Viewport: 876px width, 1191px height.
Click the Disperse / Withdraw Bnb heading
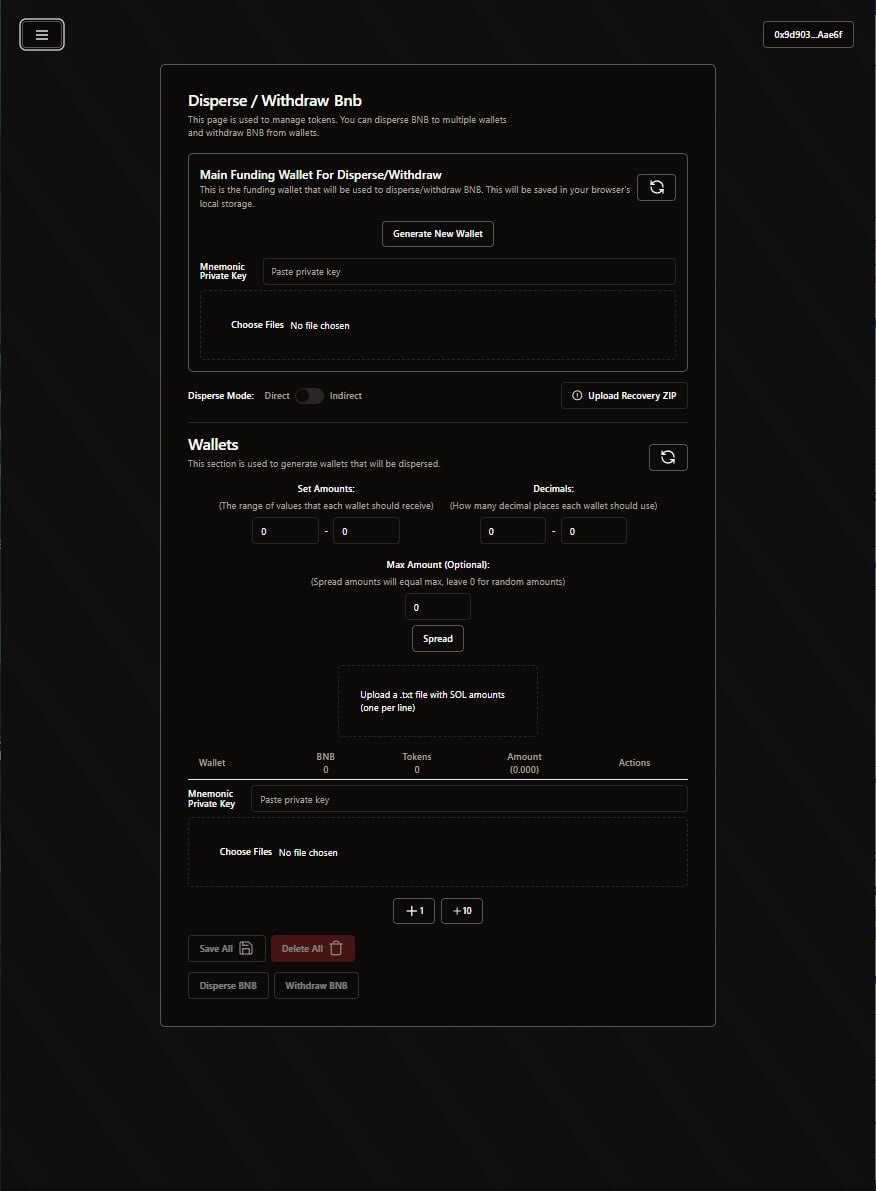tap(275, 101)
